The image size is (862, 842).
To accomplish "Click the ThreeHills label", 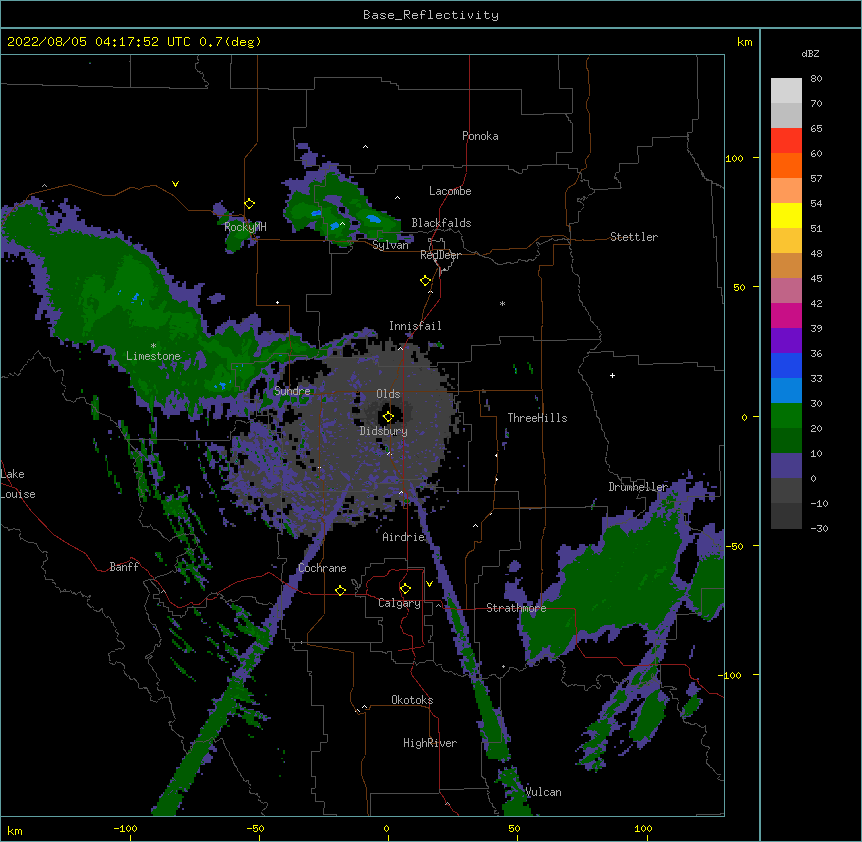I will coord(537,418).
